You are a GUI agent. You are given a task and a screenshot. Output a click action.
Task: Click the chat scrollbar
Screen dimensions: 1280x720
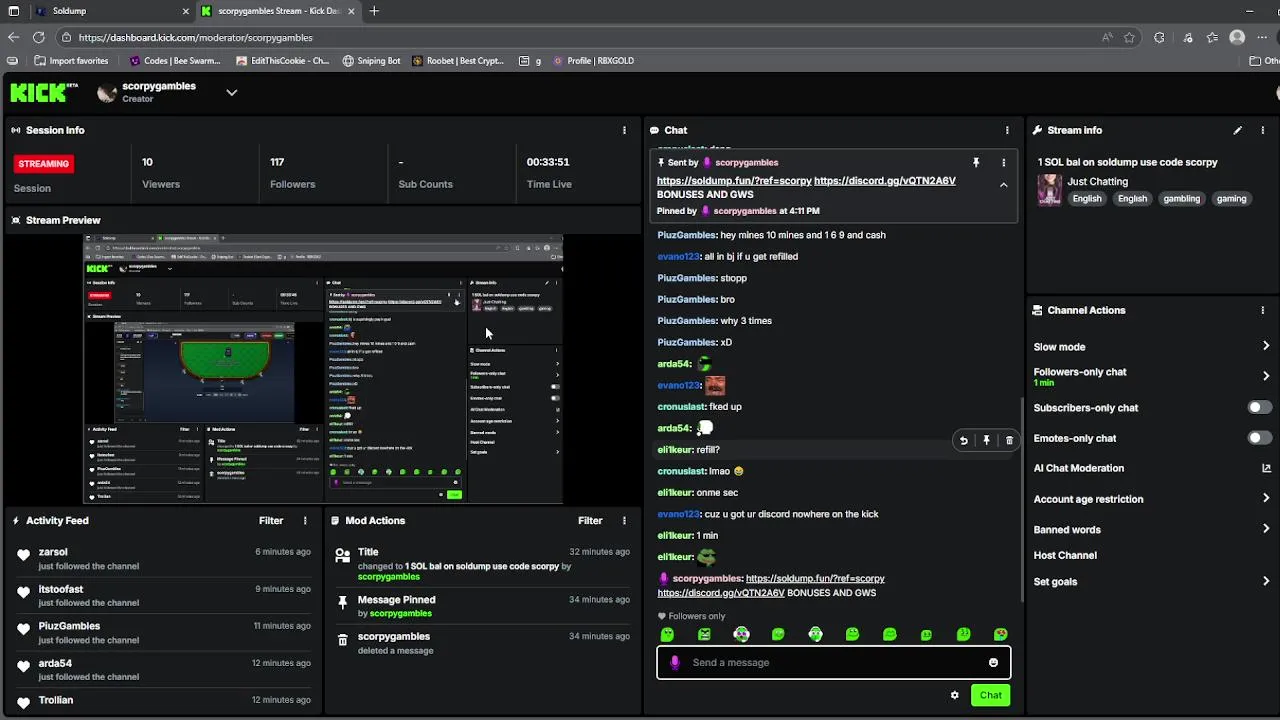point(1021,500)
